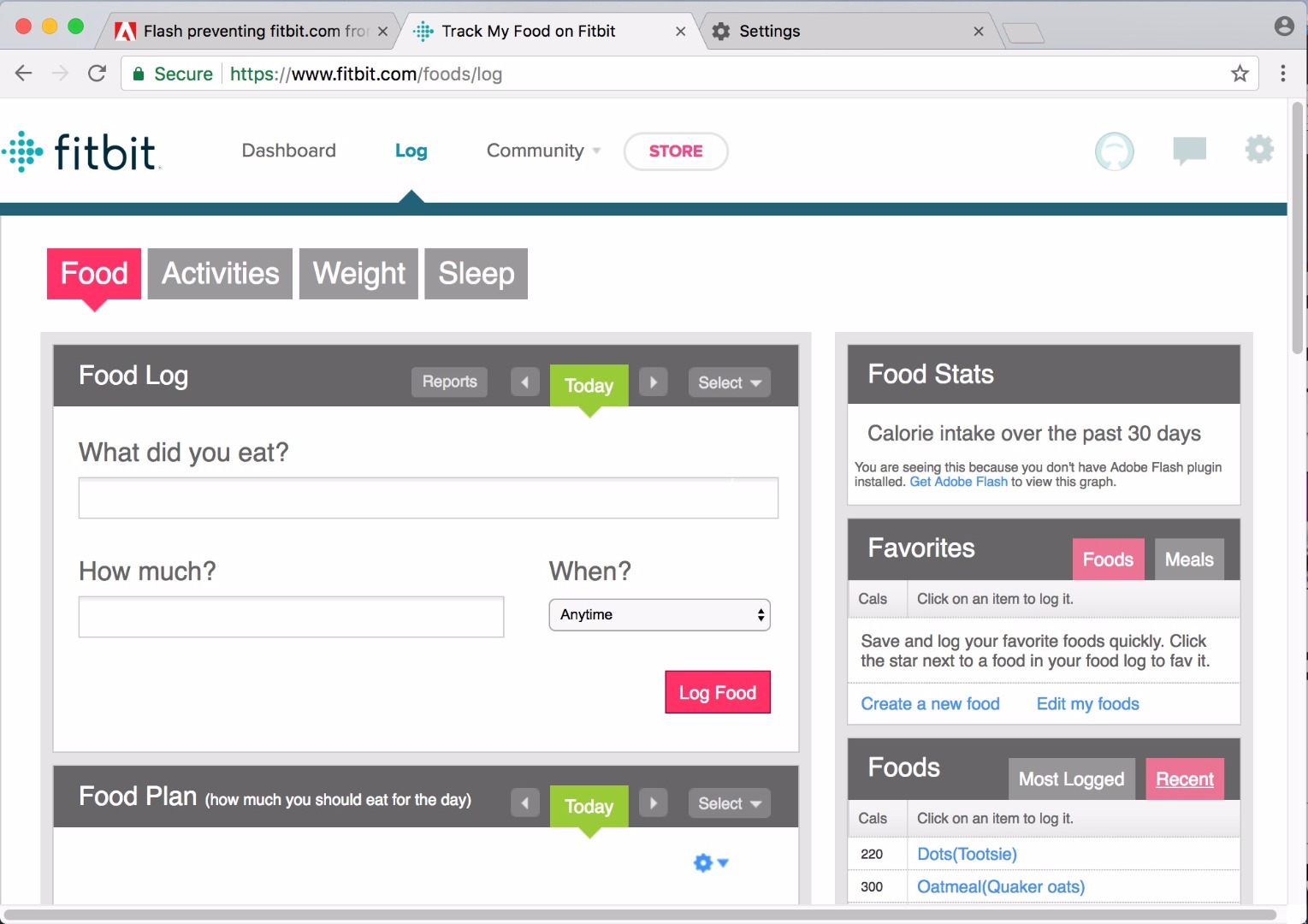The height and width of the screenshot is (924, 1308).
Task: Go to next day in Food Log
Action: pos(653,382)
